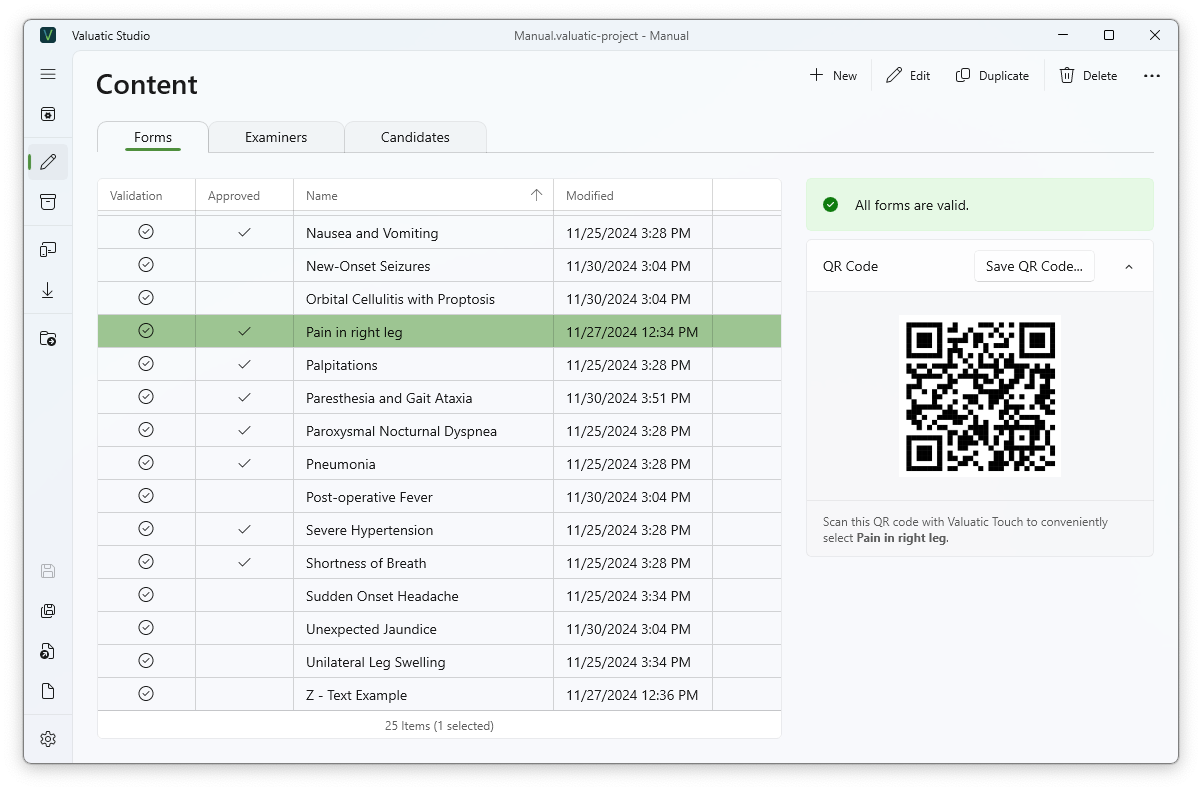Select the Pain in right leg row name
The width and height of the screenshot is (1202, 791).
(x=354, y=332)
